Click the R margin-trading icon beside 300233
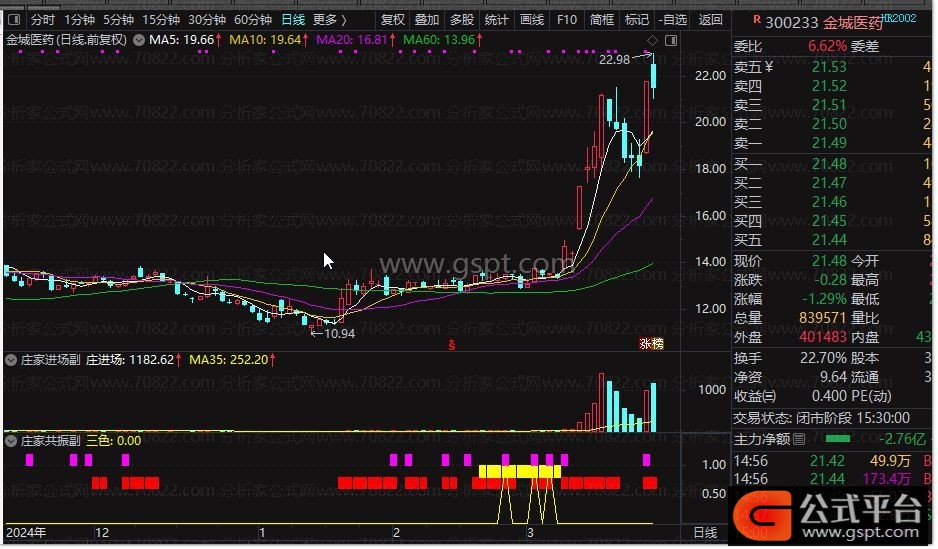Viewport: 938px width, 549px height. pos(757,20)
